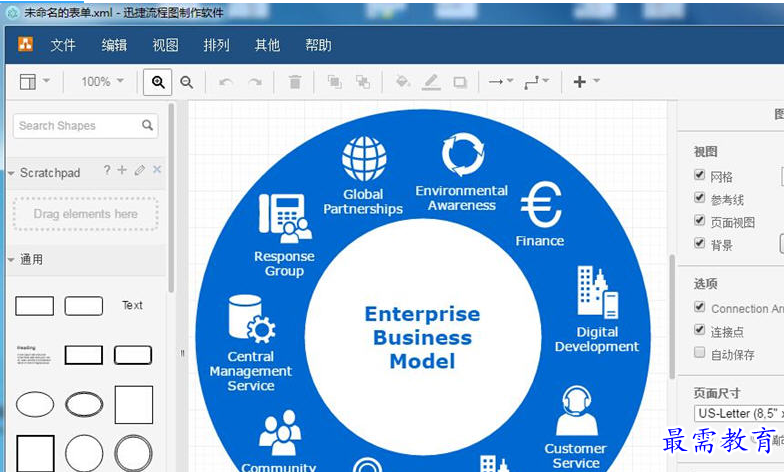The height and width of the screenshot is (472, 784).
Task: Click the redo arrow icon
Action: pos(256,82)
